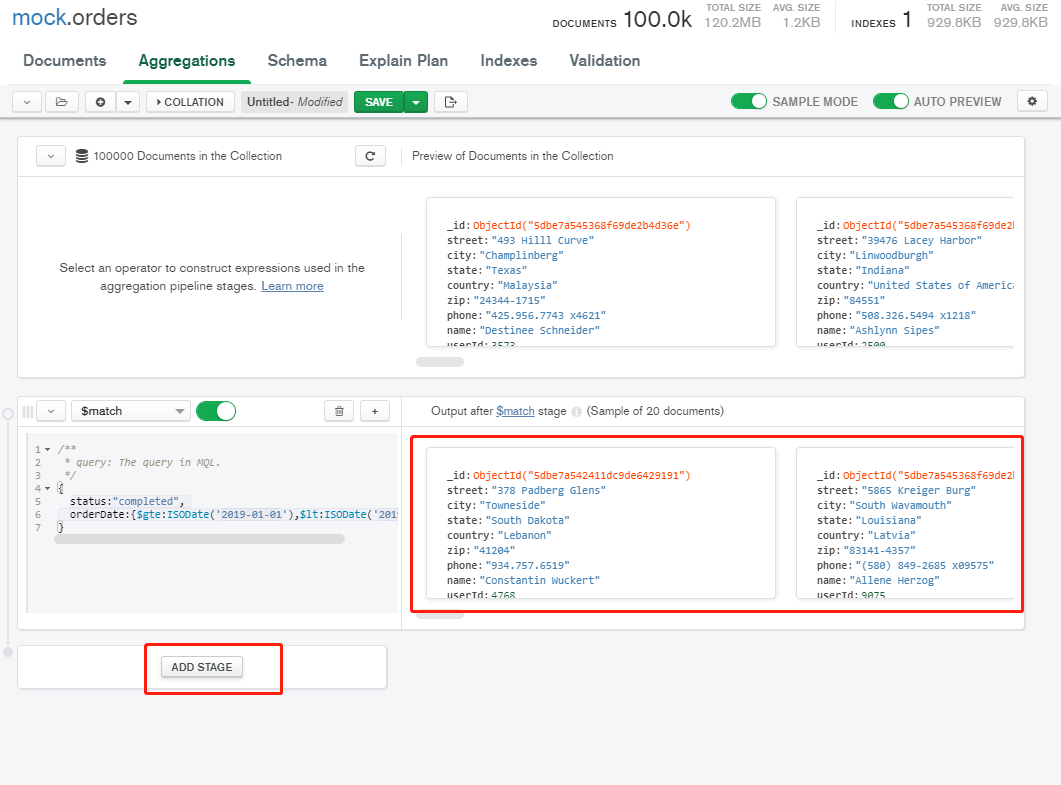Click the "39476 Lacey Harbor" street value
Image resolution: width=1061 pixels, height=785 pixels.
[x=922, y=241]
